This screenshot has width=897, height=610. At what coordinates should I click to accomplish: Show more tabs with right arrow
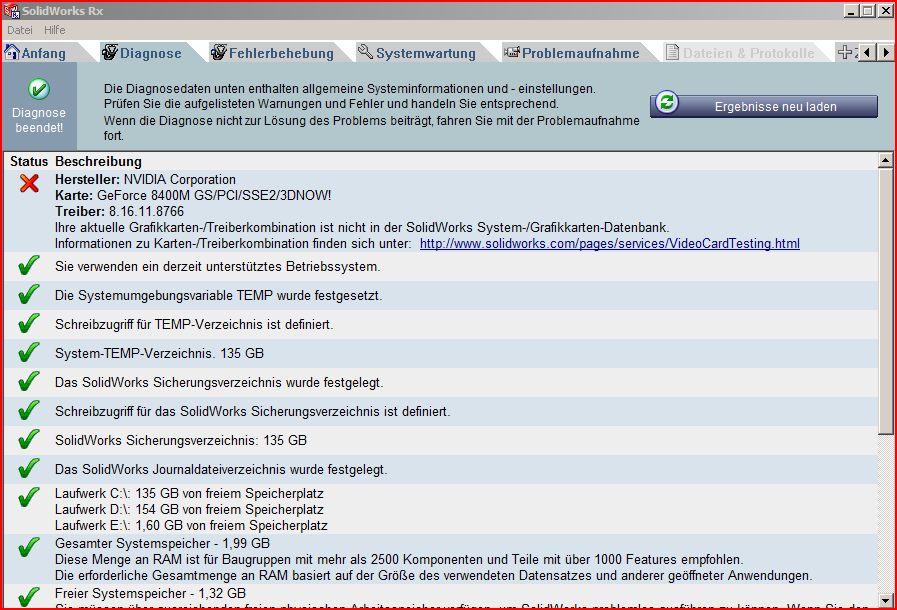[x=886, y=52]
